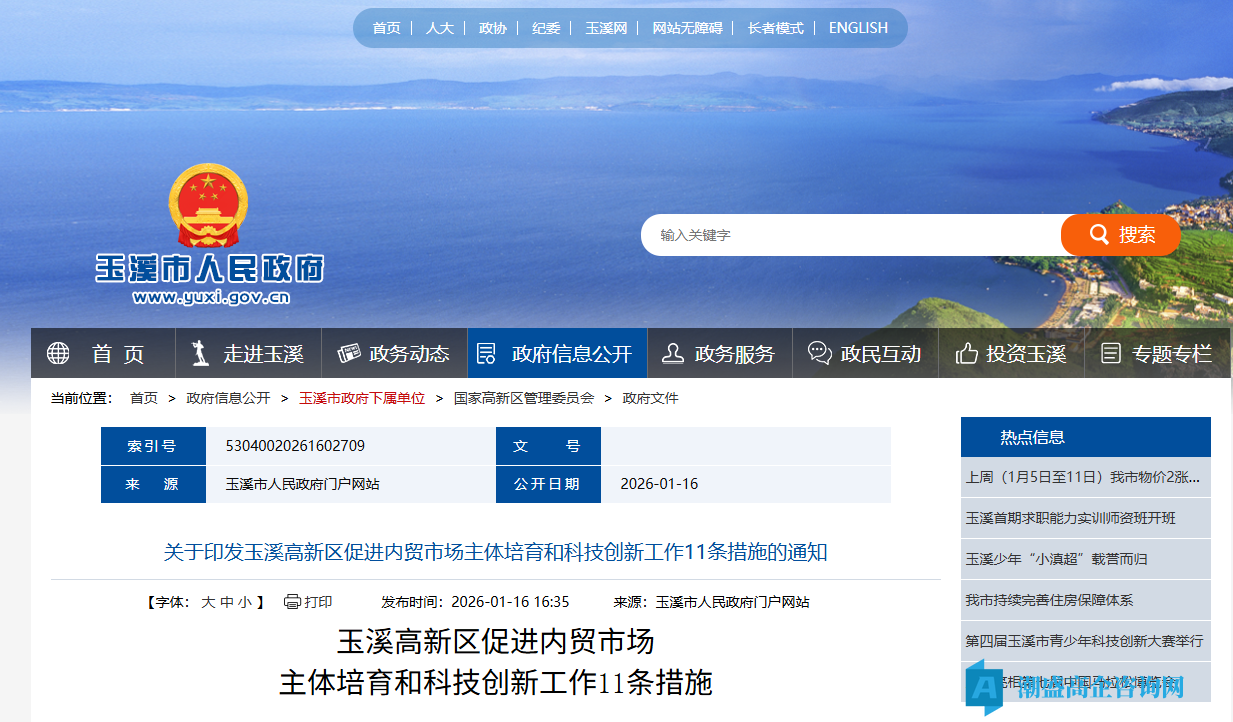Select the globe icon beside 首页
This screenshot has width=1233, height=722.
[x=57, y=352]
